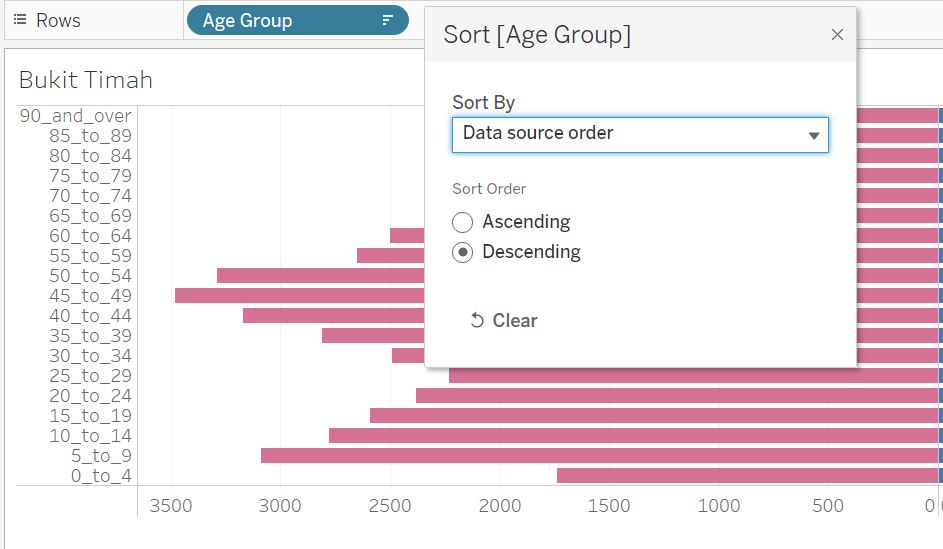Click the 3500 axis tick label
943x549 pixels.
pos(171,506)
